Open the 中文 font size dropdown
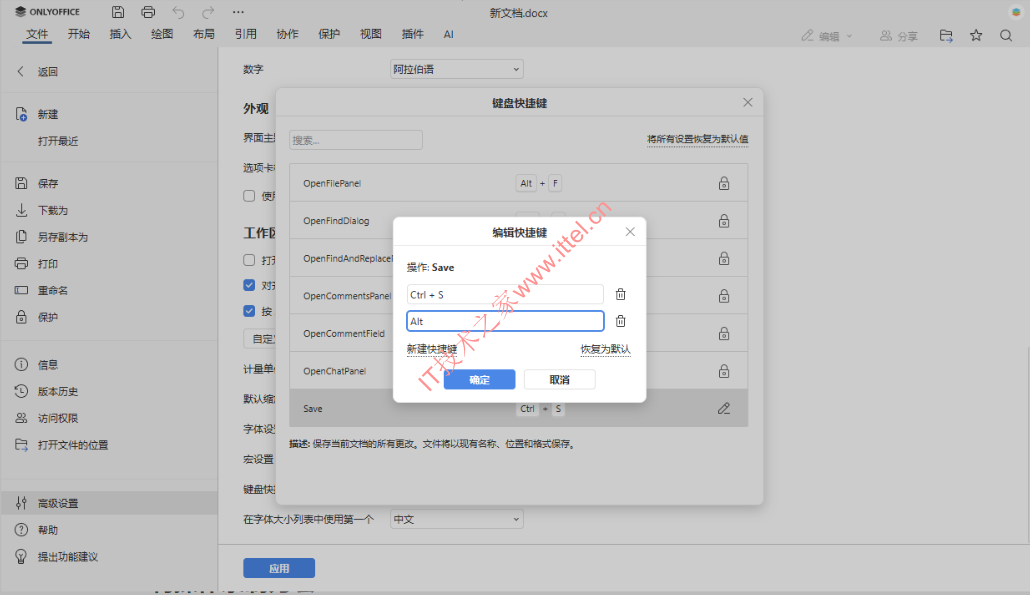The image size is (1030, 595). [x=456, y=520]
